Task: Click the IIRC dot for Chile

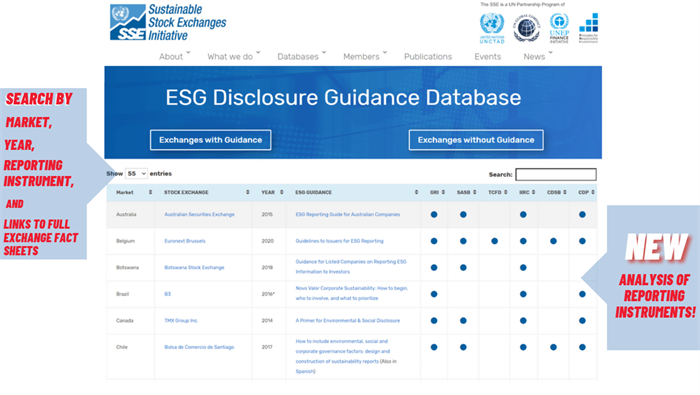Action: coord(523,347)
